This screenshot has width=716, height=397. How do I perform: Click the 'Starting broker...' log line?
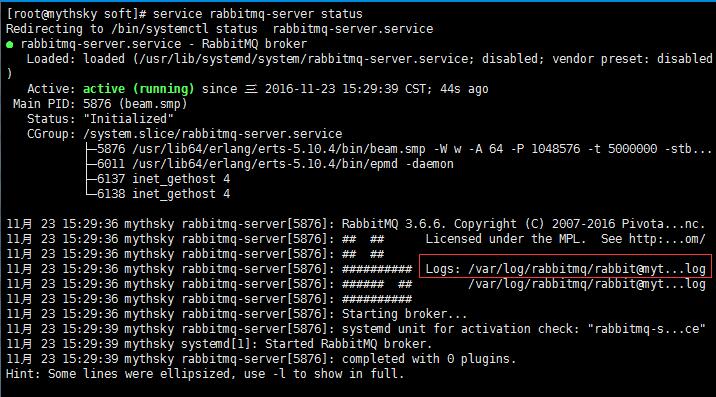(x=405, y=314)
